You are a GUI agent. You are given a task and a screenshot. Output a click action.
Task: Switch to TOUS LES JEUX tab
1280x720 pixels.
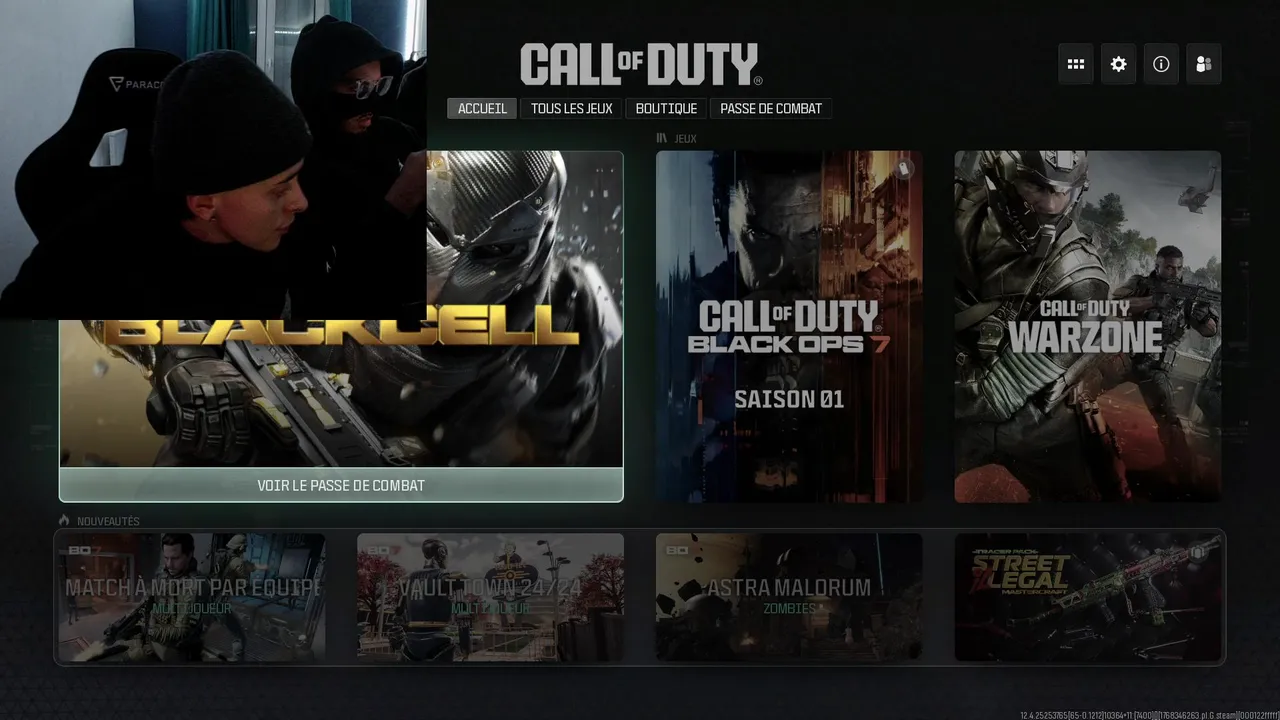point(572,108)
